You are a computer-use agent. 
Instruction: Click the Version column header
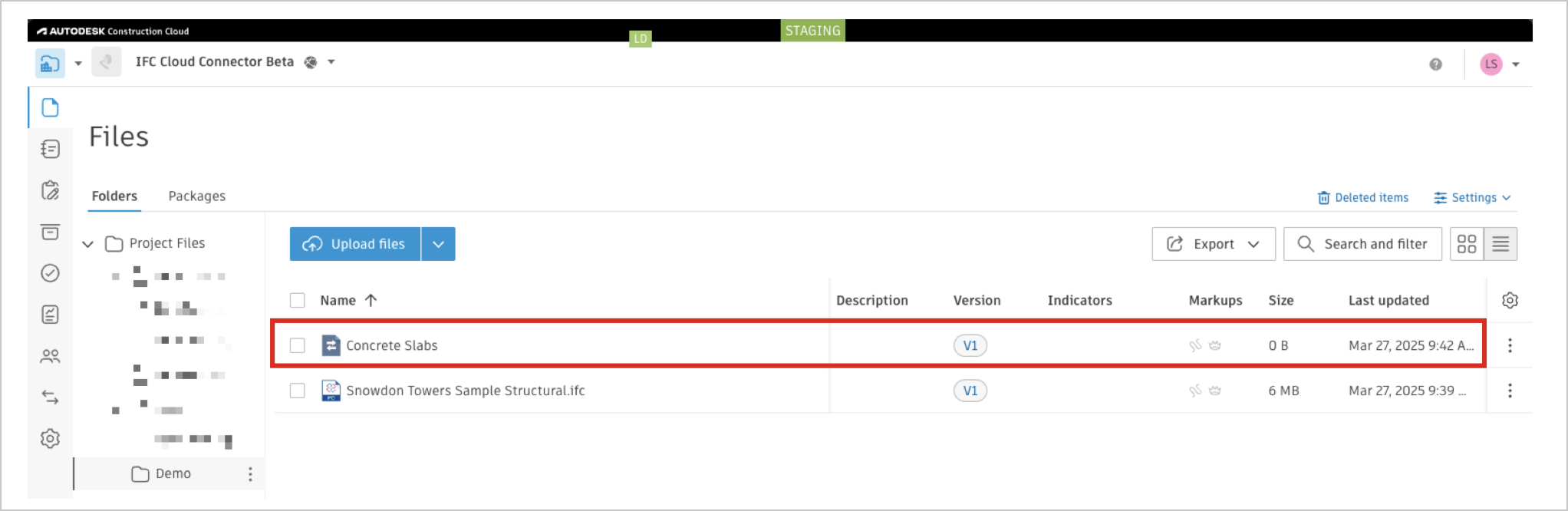[977, 301]
